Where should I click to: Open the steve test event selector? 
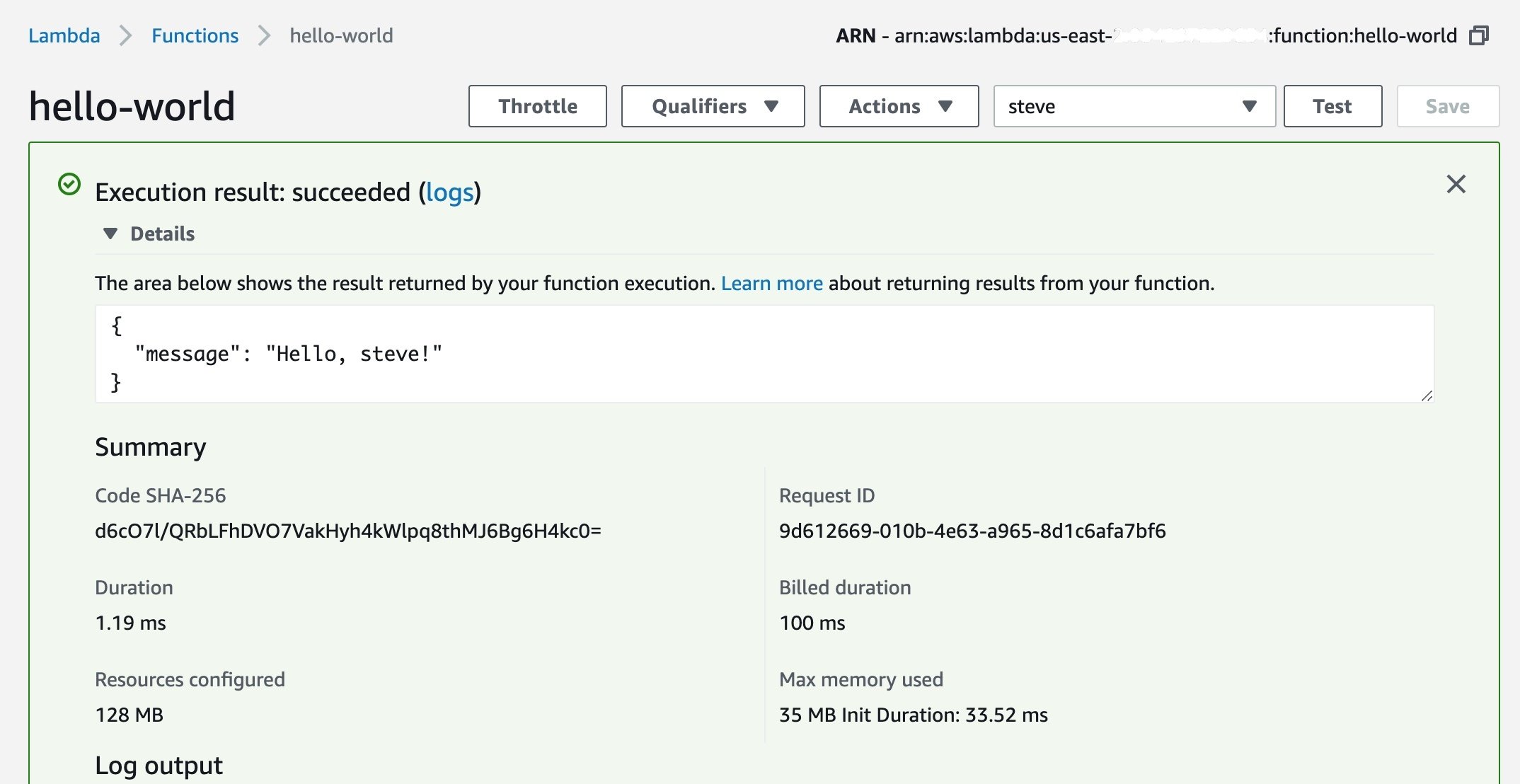(x=1134, y=106)
